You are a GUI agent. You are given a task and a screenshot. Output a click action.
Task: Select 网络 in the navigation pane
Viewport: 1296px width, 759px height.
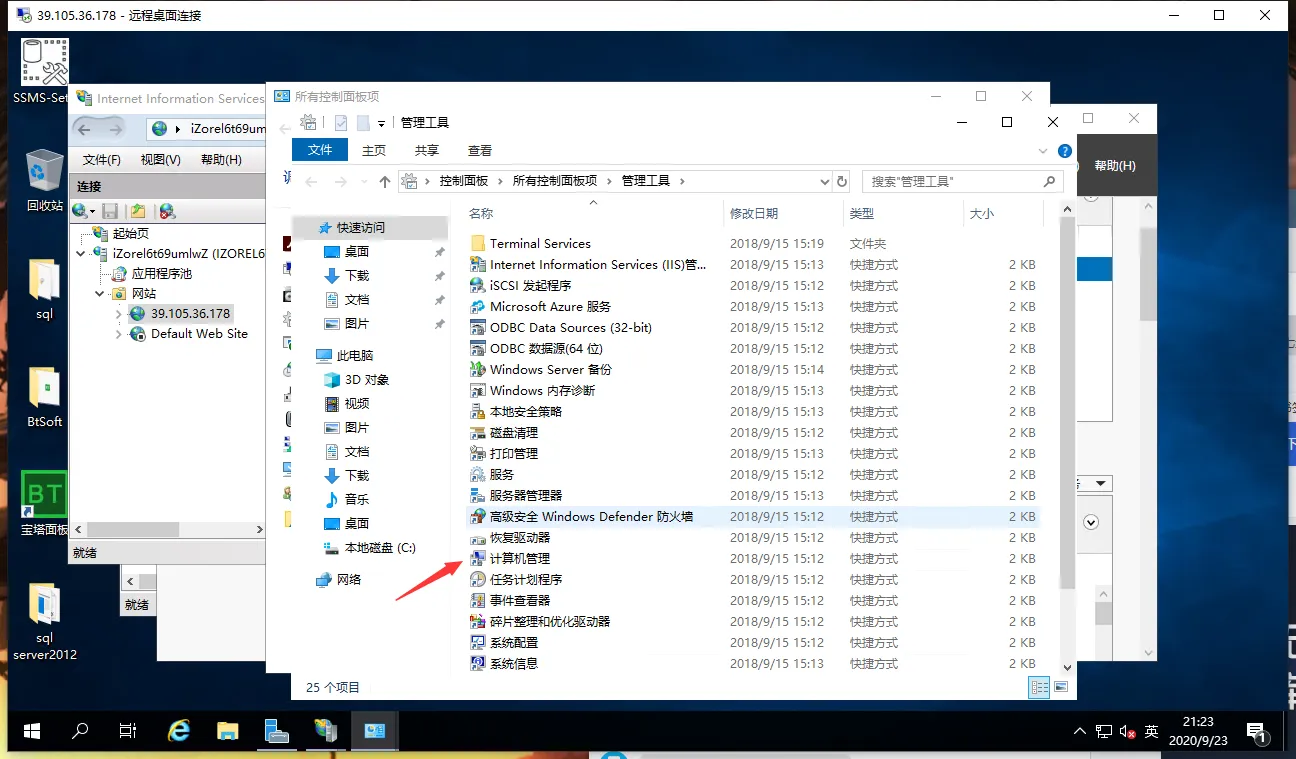[x=338, y=580]
